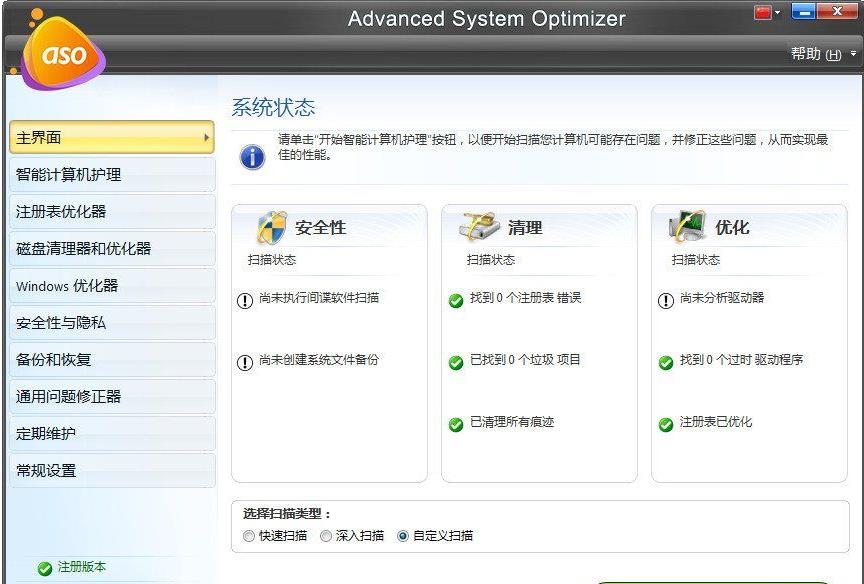Click the 注册版本 green check icon

click(44, 568)
